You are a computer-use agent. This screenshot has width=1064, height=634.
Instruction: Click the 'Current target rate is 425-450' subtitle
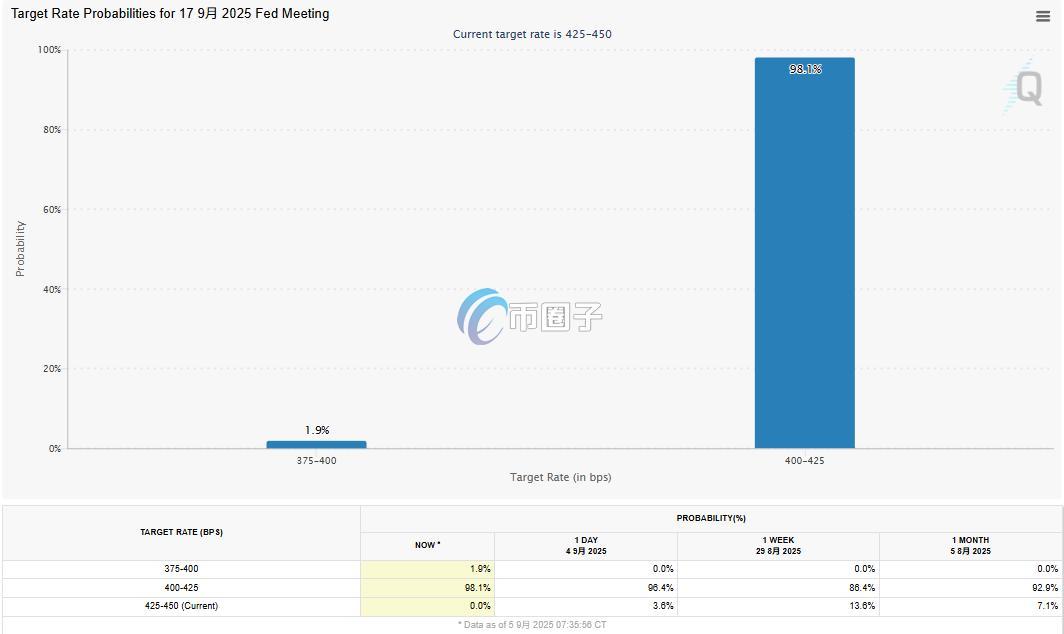(532, 34)
